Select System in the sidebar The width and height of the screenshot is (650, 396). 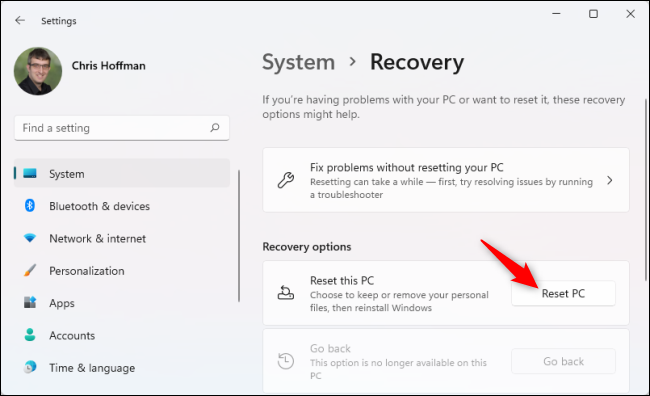122,173
